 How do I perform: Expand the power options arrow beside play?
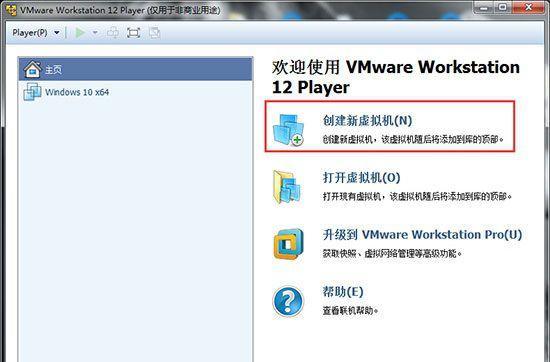point(95,33)
